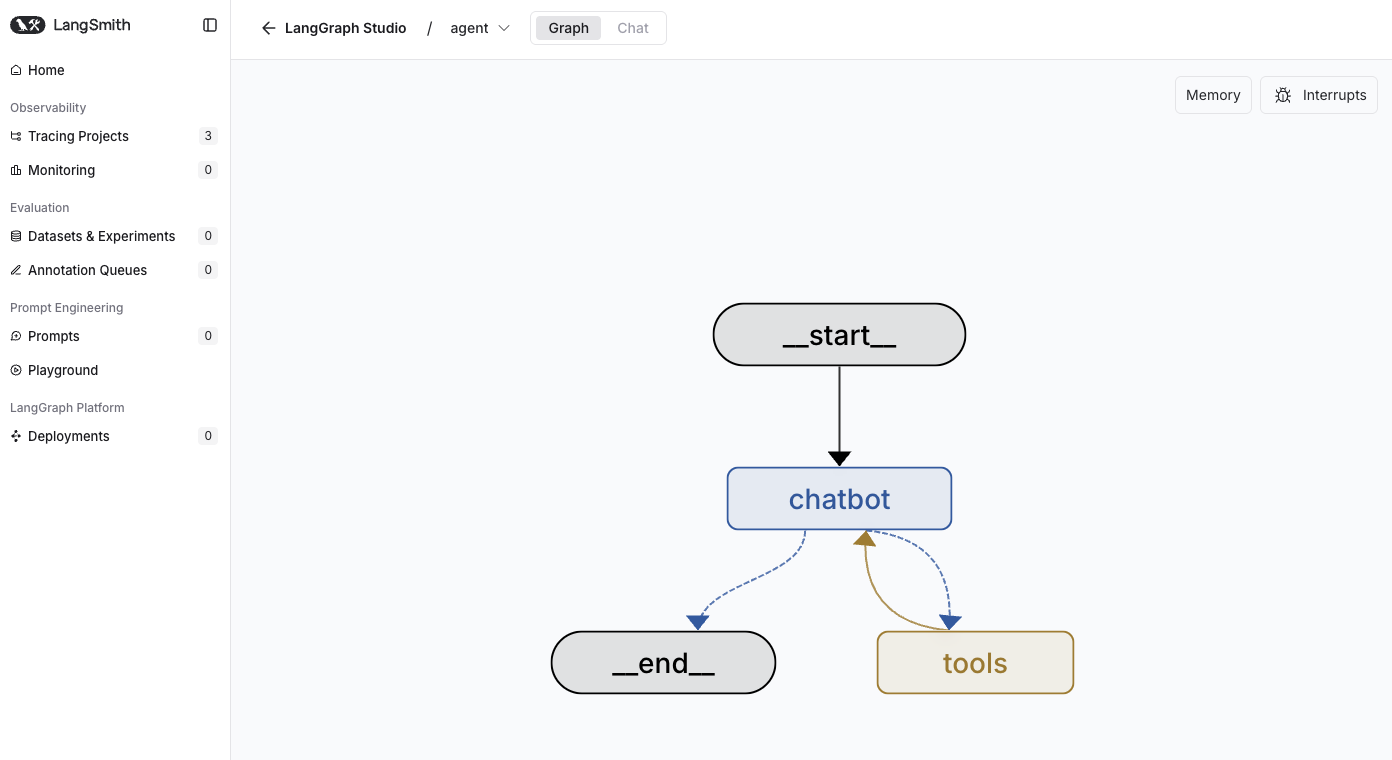Click the LangGraph Platform section heading
The image size is (1392, 760).
(x=67, y=408)
